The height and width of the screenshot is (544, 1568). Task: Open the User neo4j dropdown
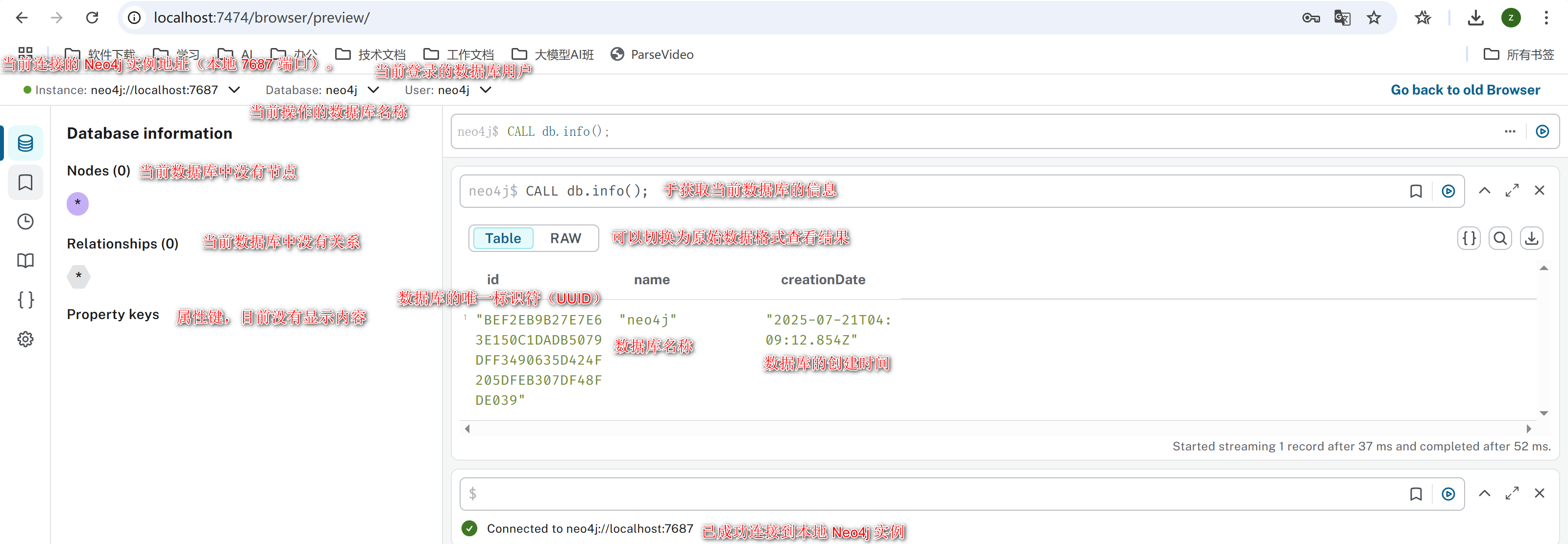point(485,90)
